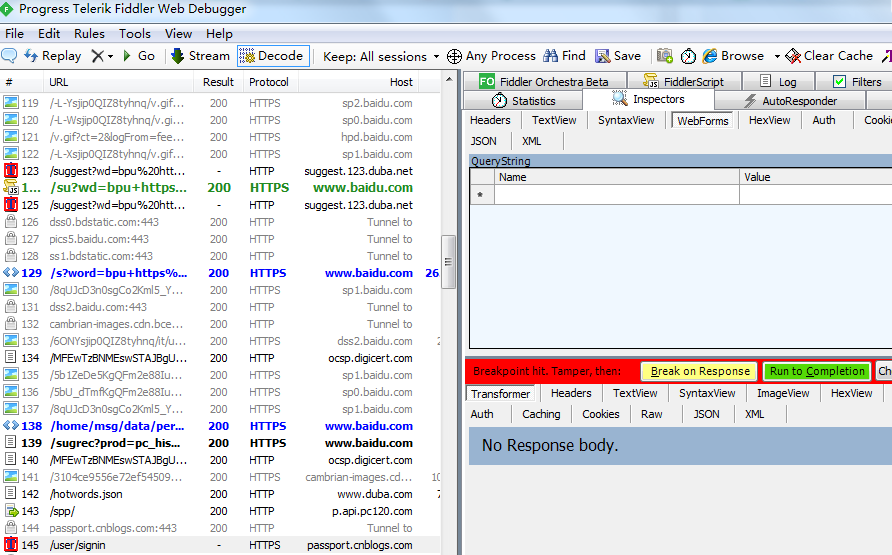Click lock icon of session 126 tunnel
This screenshot has width=892, height=555.
click(10, 222)
